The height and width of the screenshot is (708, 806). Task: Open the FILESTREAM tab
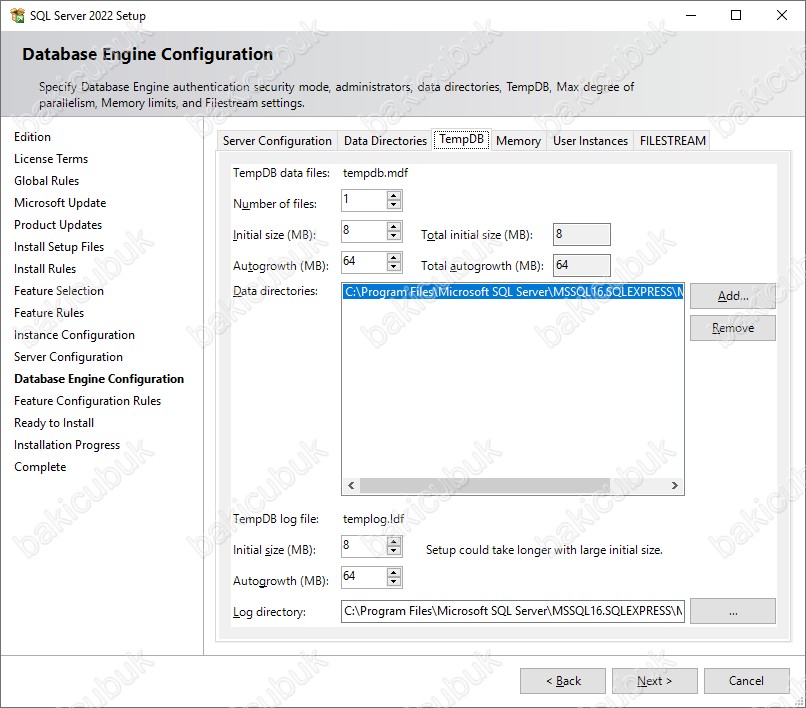[672, 141]
